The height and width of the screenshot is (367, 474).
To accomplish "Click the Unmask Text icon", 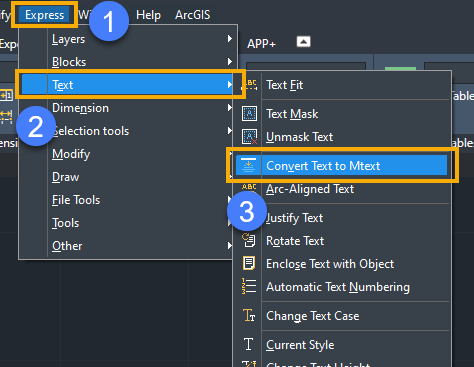I will [x=249, y=137].
